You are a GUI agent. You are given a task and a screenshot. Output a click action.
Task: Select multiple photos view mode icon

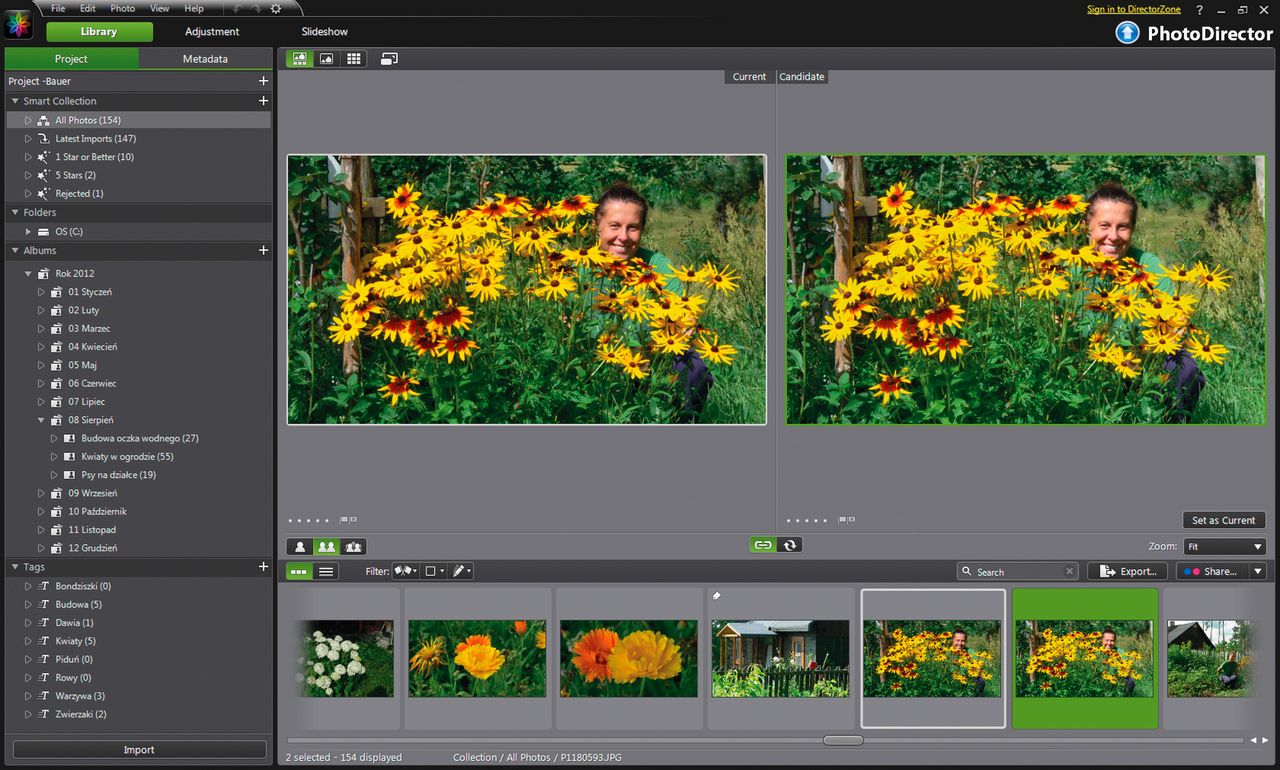click(x=353, y=547)
